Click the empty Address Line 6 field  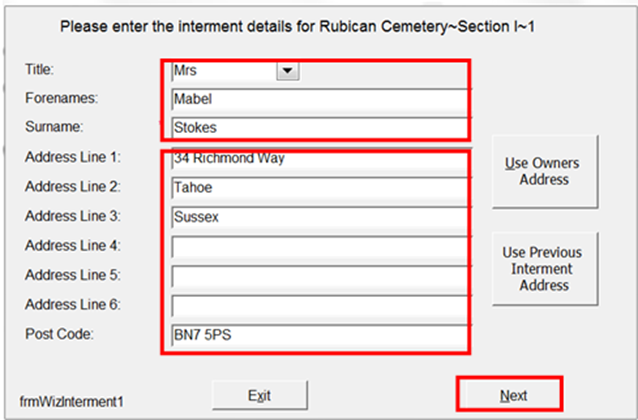pyautogui.click(x=315, y=305)
